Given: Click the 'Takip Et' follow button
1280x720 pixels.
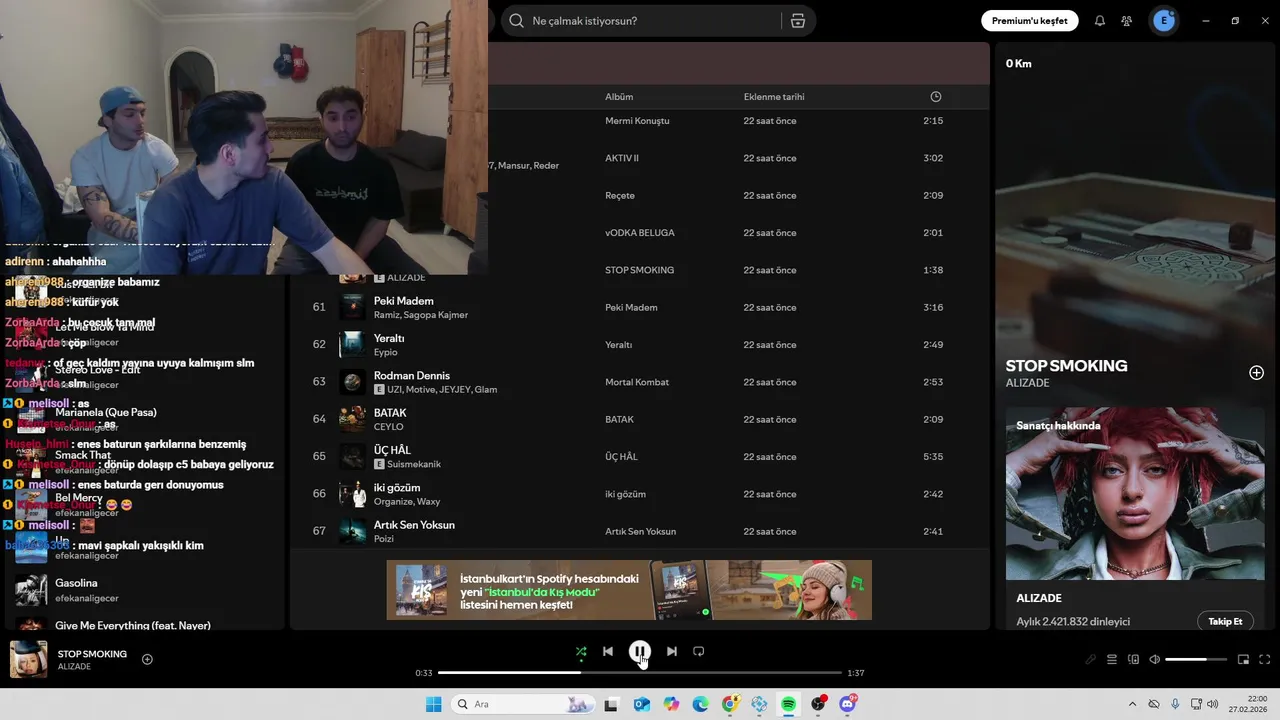Looking at the screenshot, I should coord(1225,621).
